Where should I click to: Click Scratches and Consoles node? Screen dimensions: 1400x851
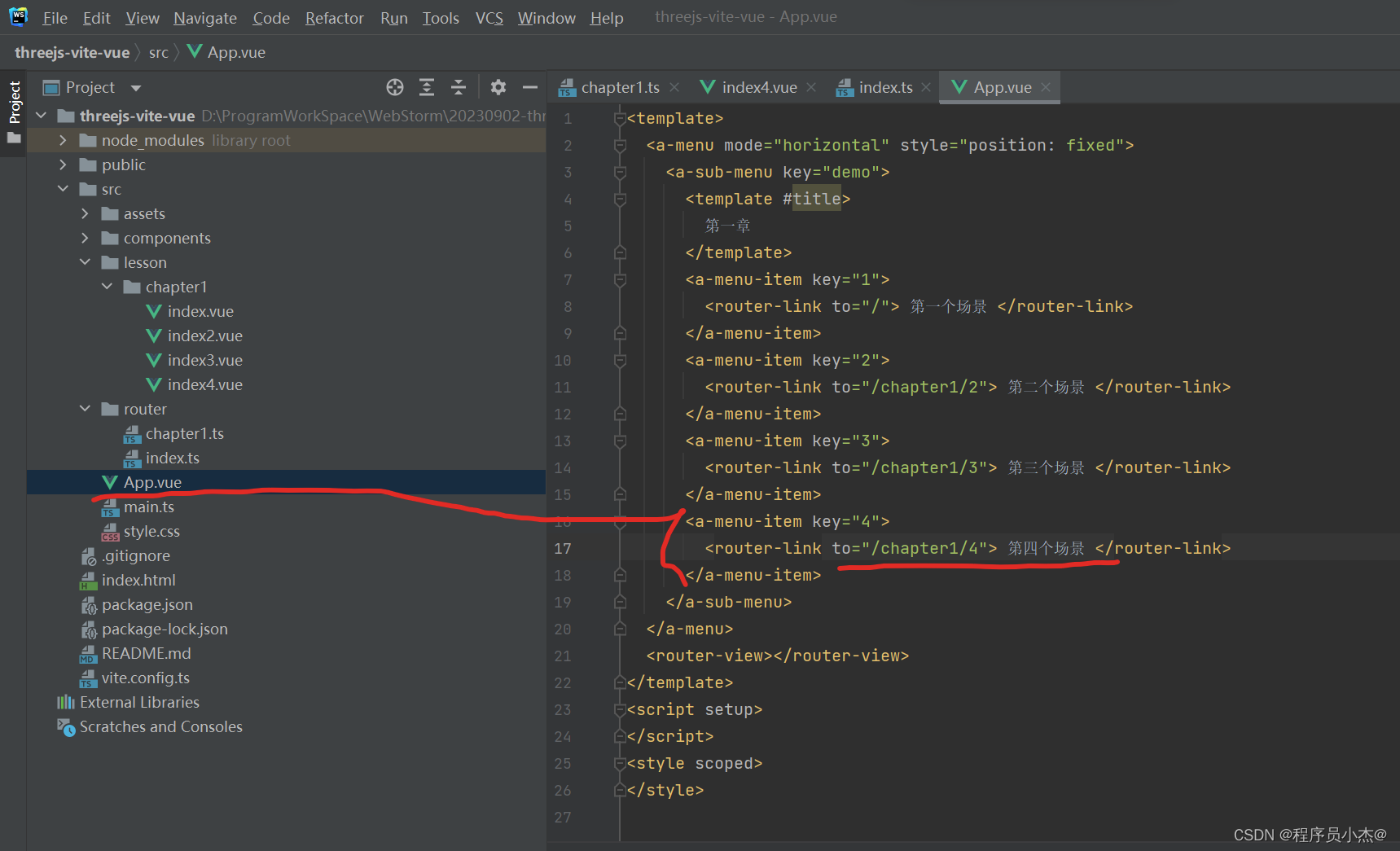tap(160, 726)
